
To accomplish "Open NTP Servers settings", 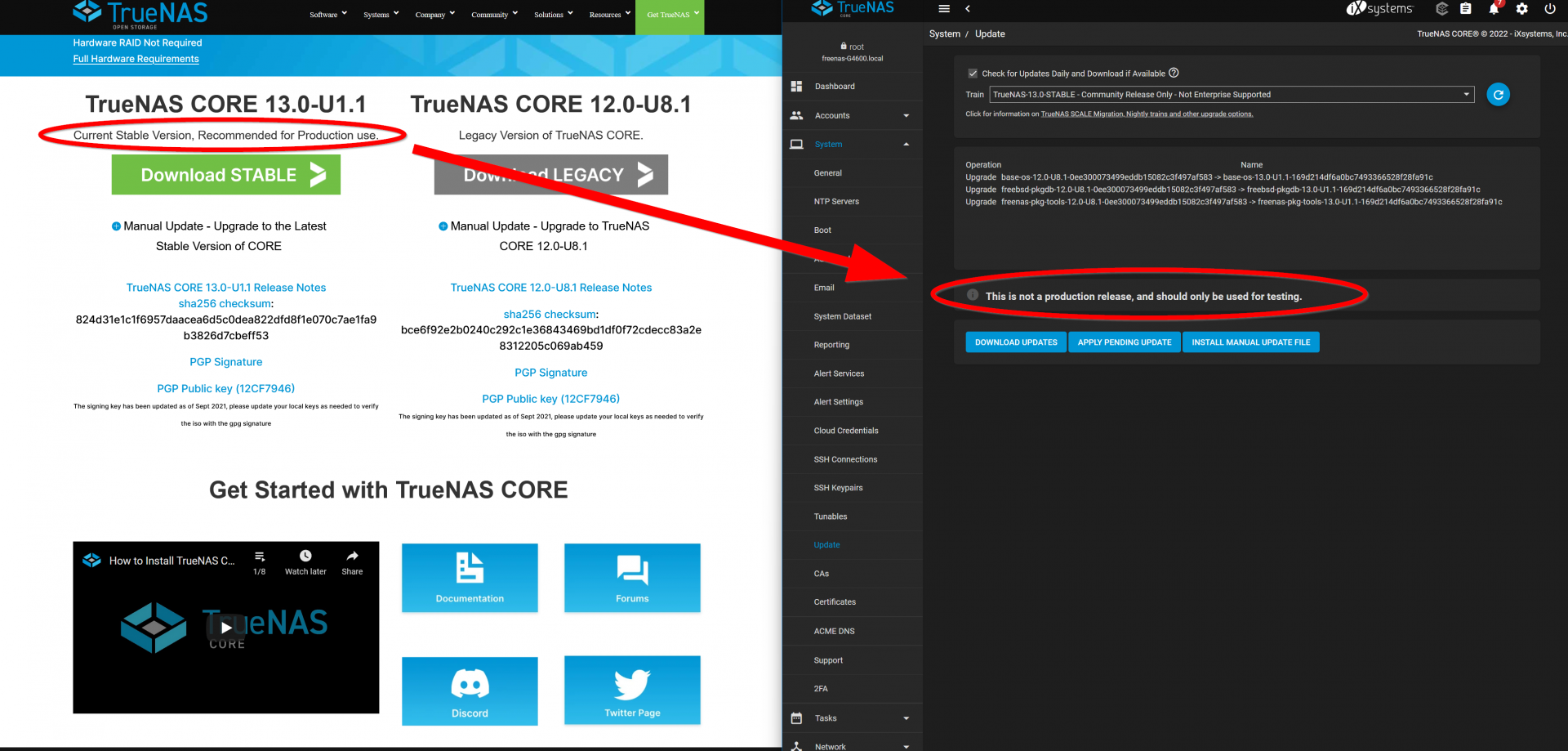I will 836,201.
